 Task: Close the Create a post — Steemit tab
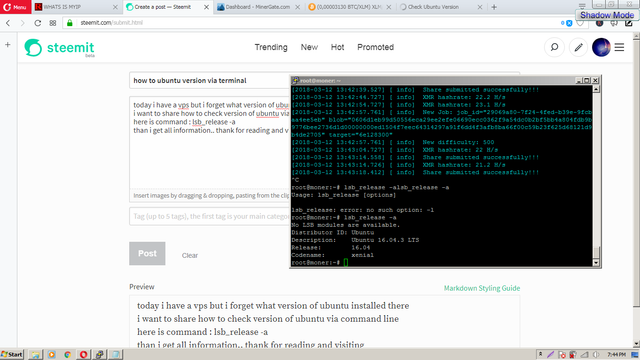click(207, 7)
